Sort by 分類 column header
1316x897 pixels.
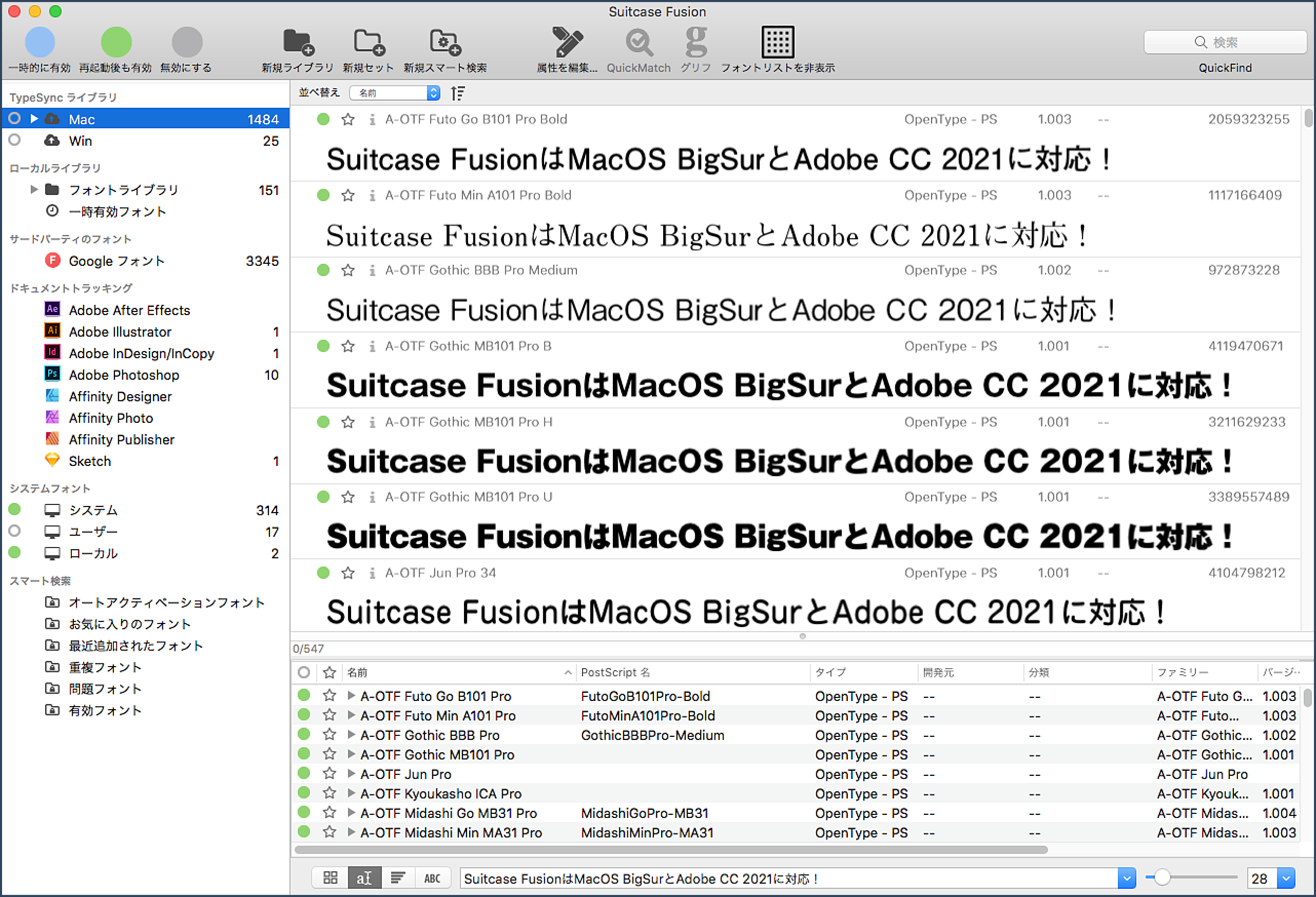coord(1088,672)
